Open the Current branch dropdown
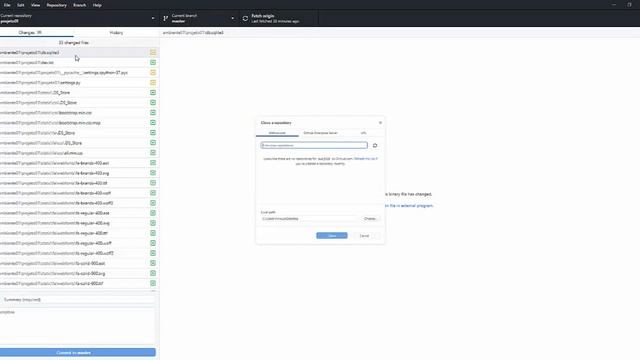640x360 pixels. click(199, 18)
